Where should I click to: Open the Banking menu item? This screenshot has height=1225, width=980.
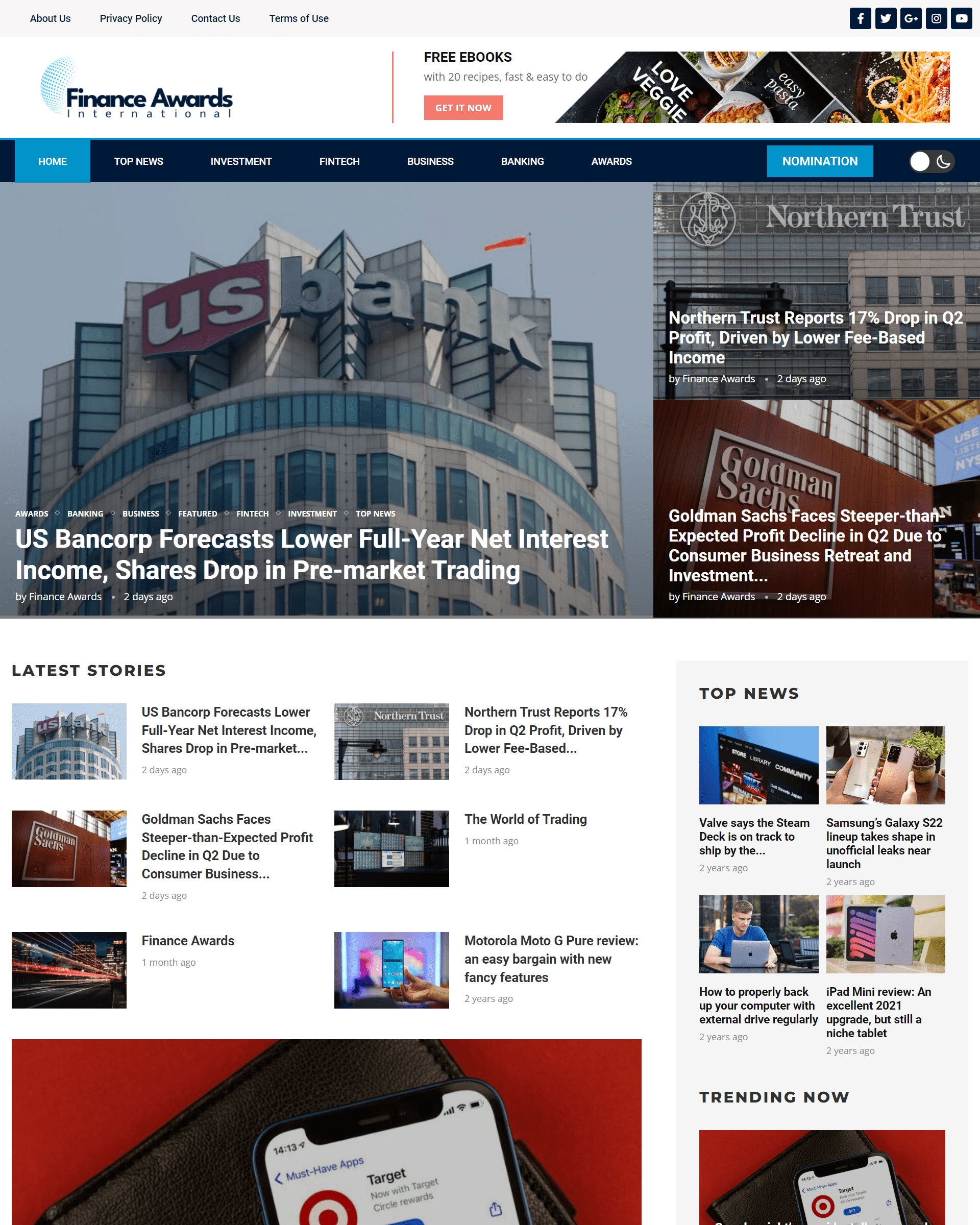pos(522,161)
